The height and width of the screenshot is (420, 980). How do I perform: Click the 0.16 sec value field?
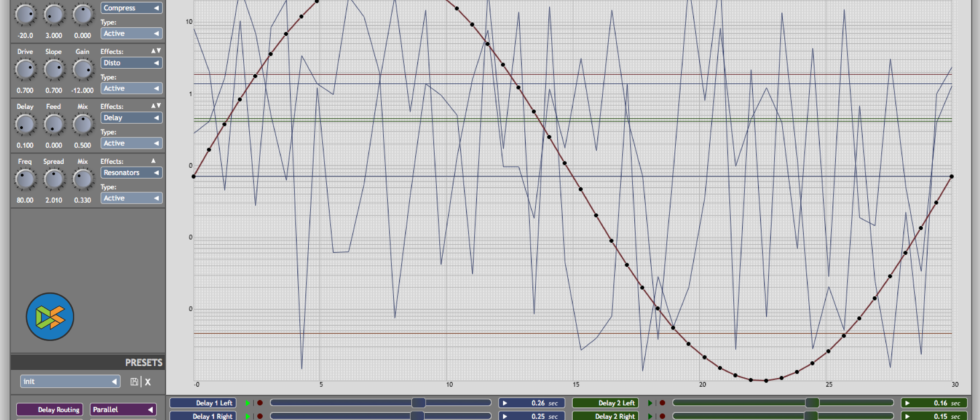[934, 403]
